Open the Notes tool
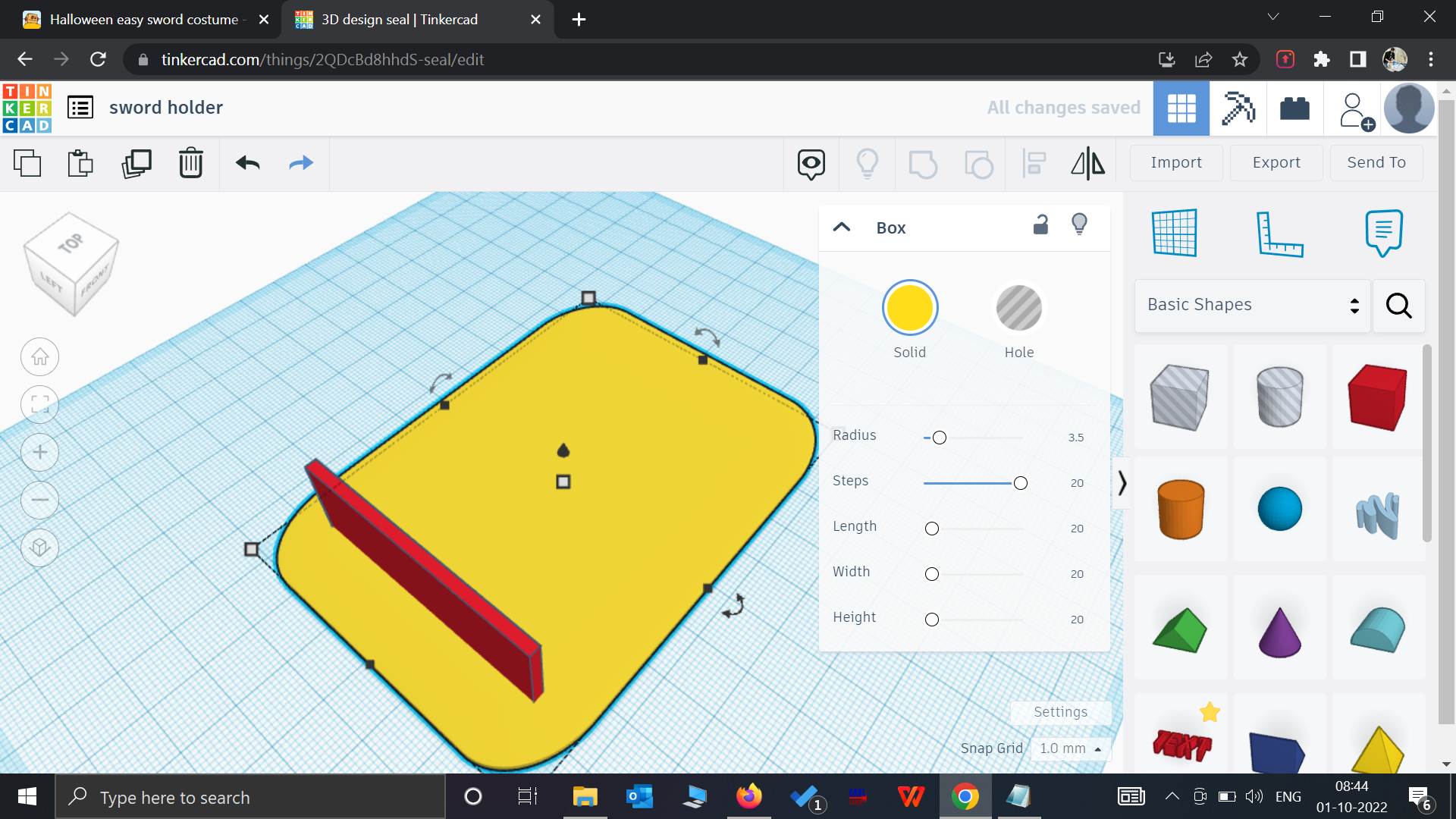Viewport: 1456px width, 819px height. [x=1383, y=233]
